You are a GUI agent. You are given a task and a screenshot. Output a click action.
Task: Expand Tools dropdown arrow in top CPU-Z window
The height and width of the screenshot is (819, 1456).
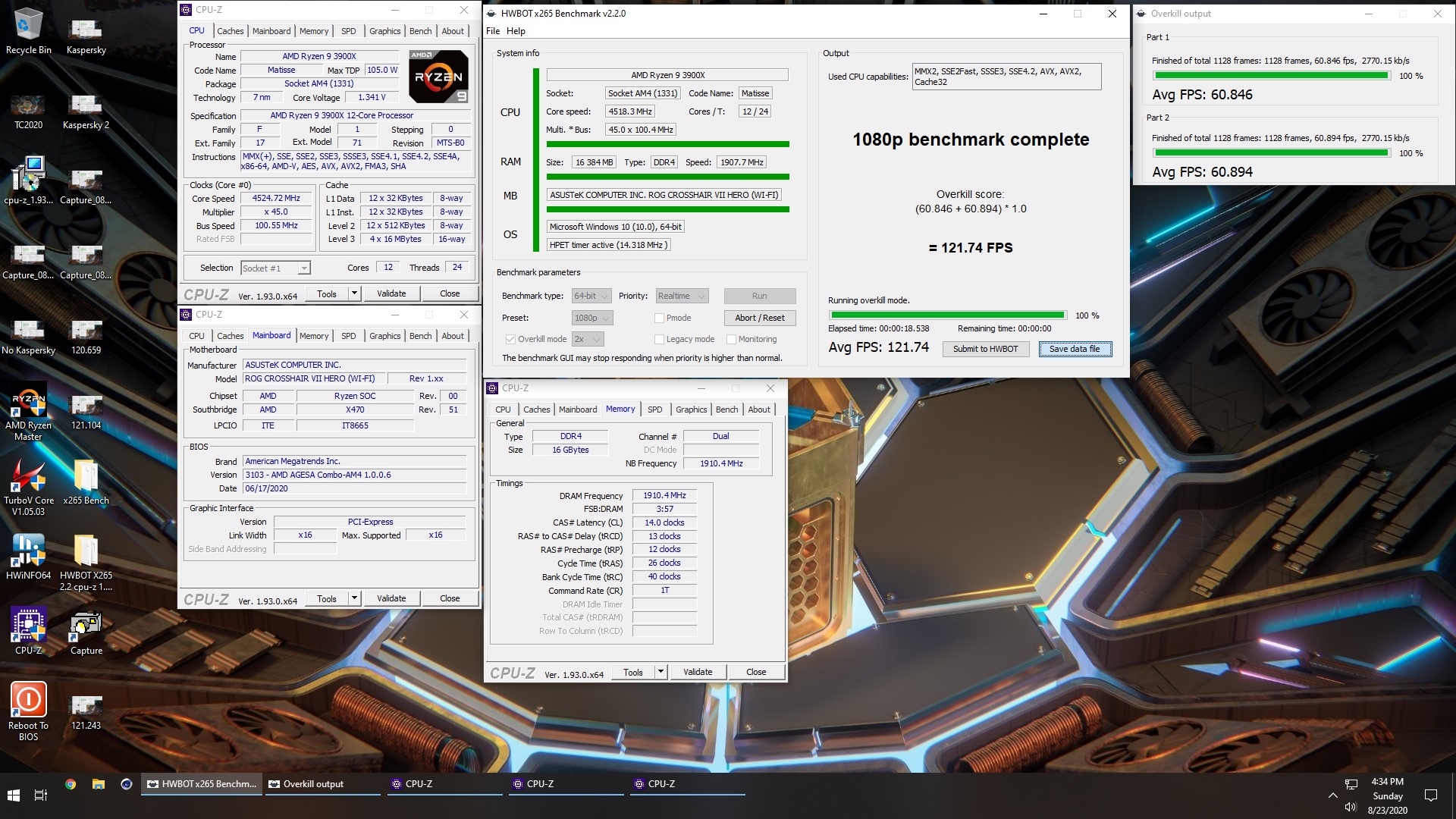click(353, 293)
